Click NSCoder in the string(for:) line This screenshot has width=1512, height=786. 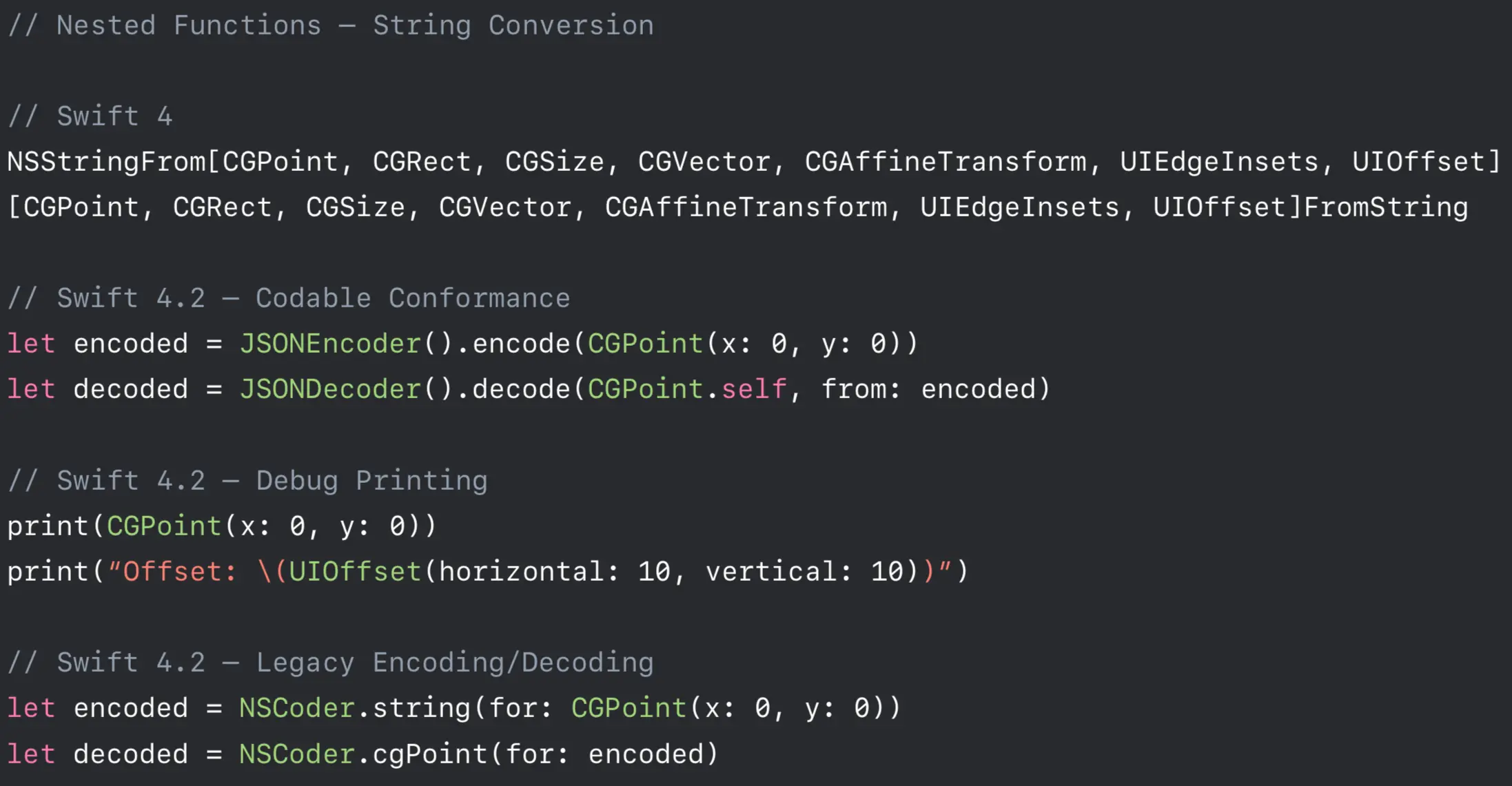pos(297,707)
